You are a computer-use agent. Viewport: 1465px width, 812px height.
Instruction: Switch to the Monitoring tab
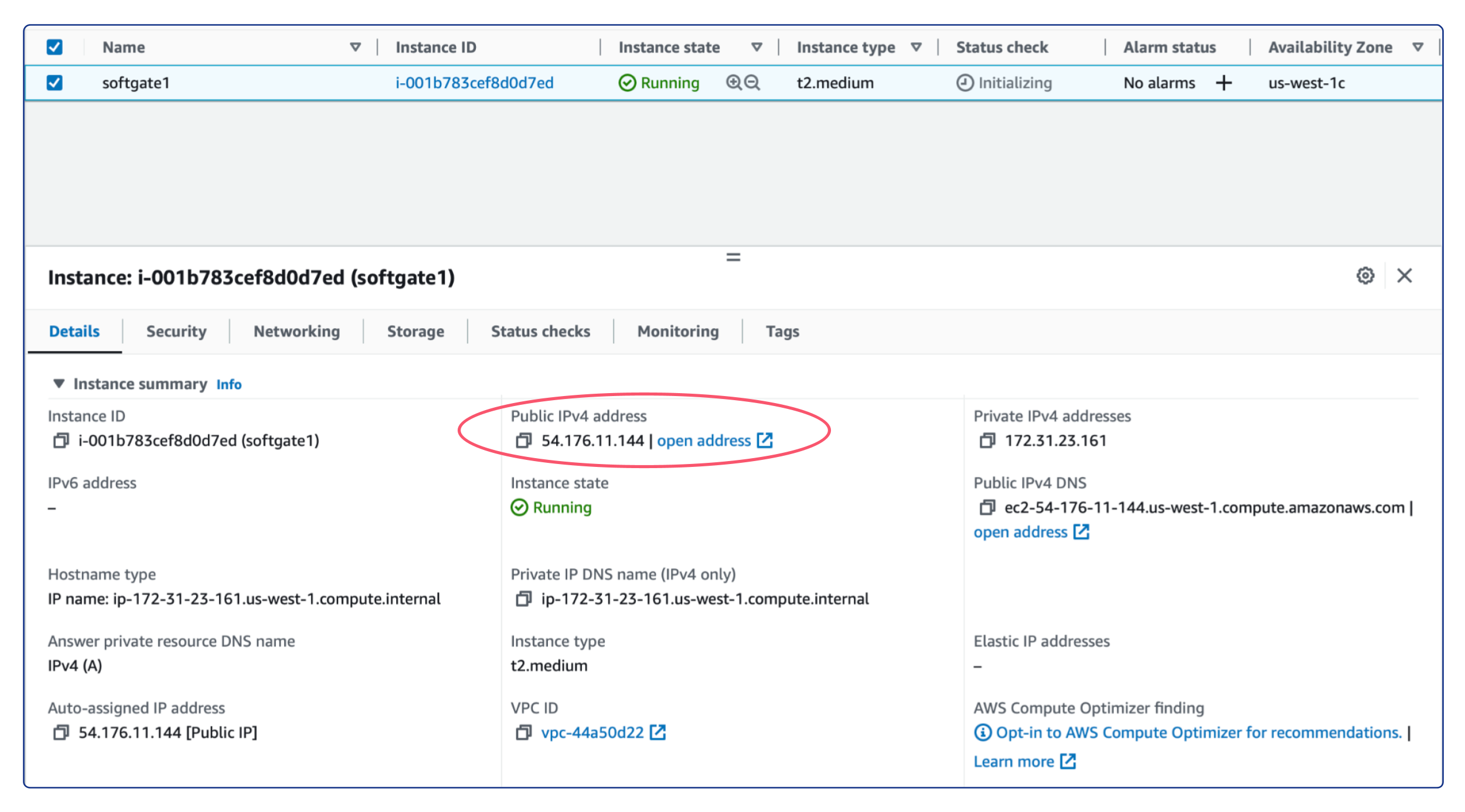click(677, 331)
